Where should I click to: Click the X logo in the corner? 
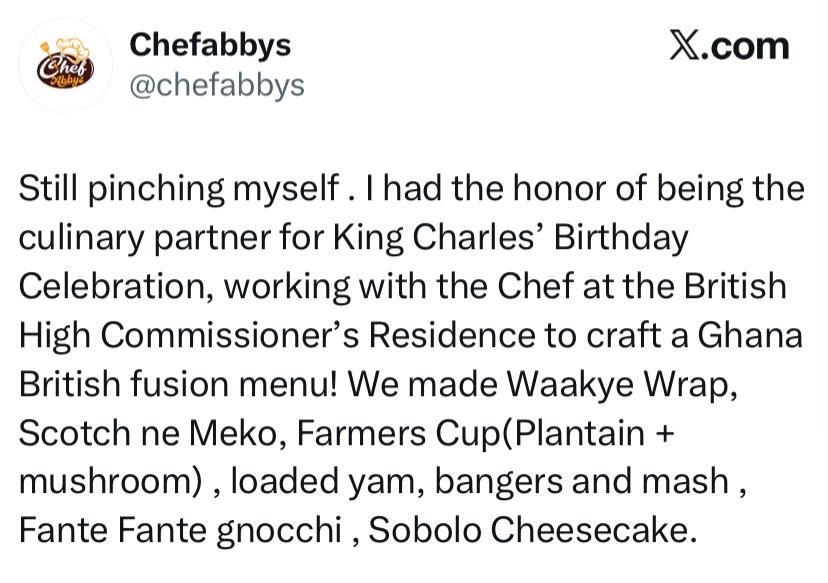tap(685, 47)
